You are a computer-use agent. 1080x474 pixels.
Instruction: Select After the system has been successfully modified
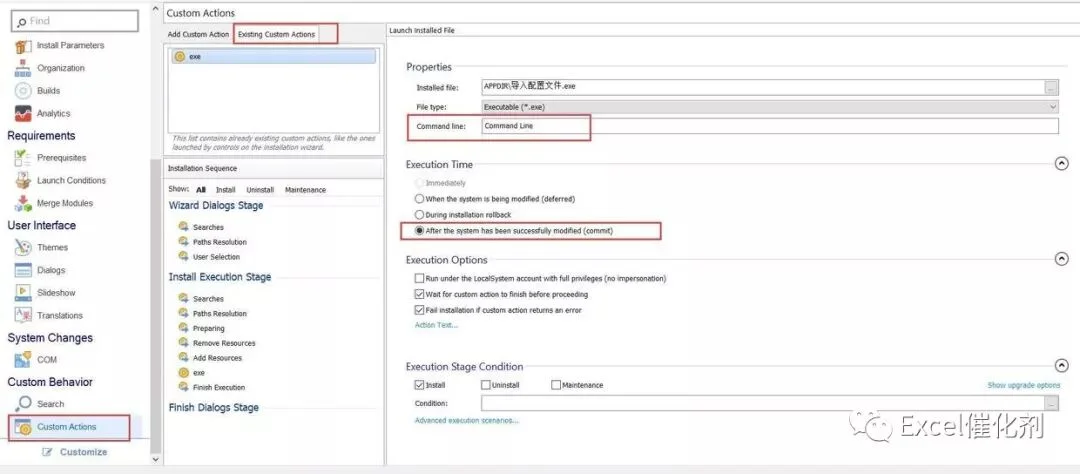(419, 231)
